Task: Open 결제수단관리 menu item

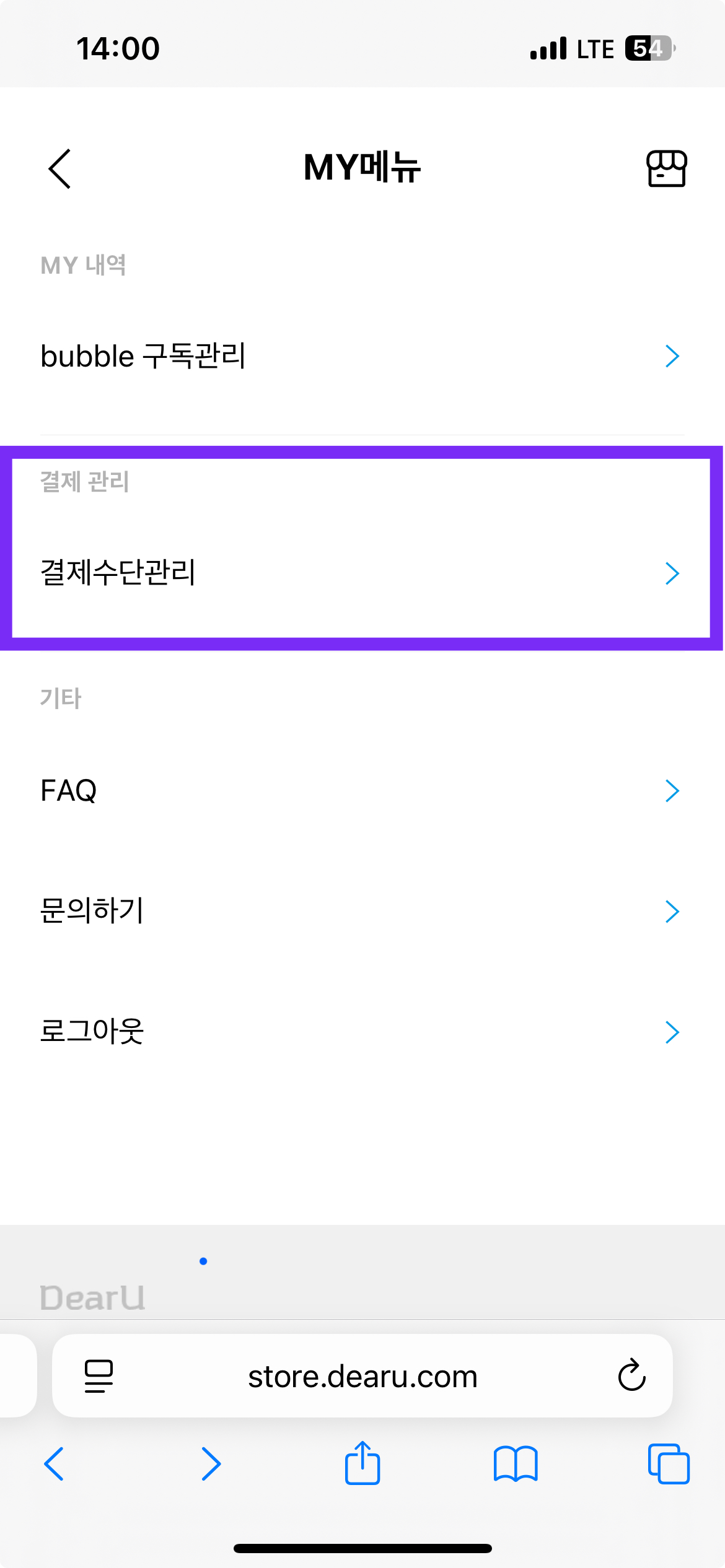Action: 362,573
